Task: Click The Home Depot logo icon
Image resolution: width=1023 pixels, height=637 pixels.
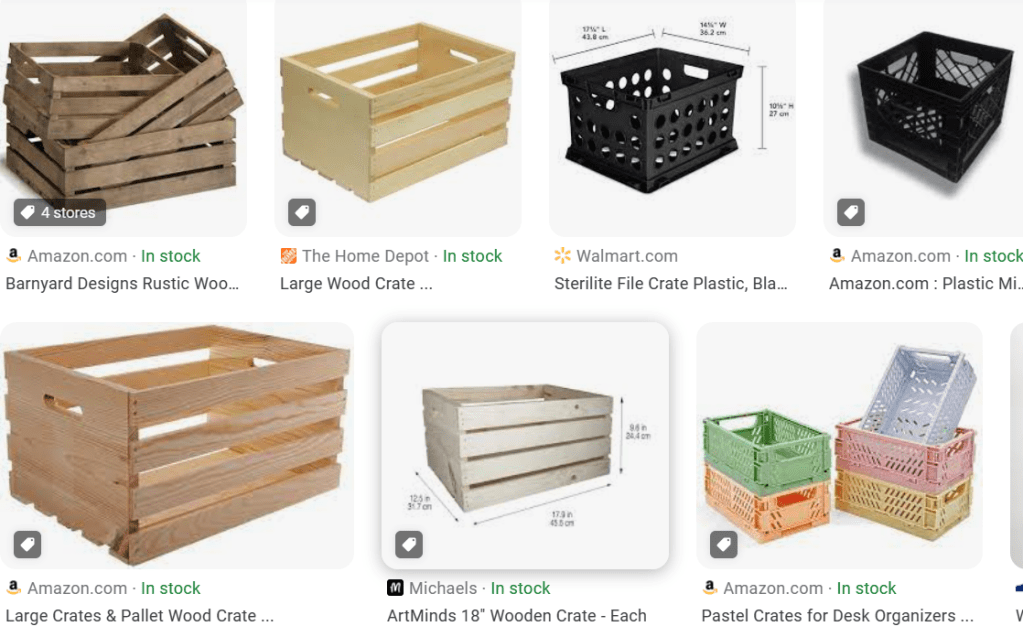Action: click(288, 256)
